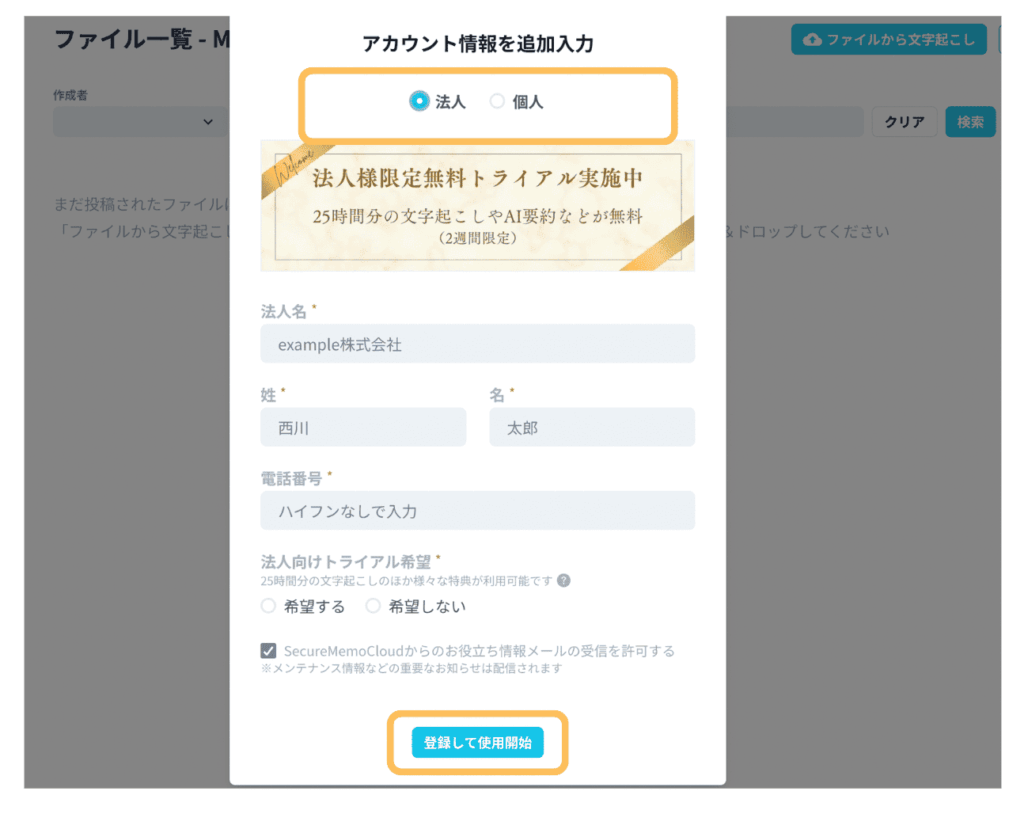Click the 法人様限定無料トライアル banner image

[477, 206]
